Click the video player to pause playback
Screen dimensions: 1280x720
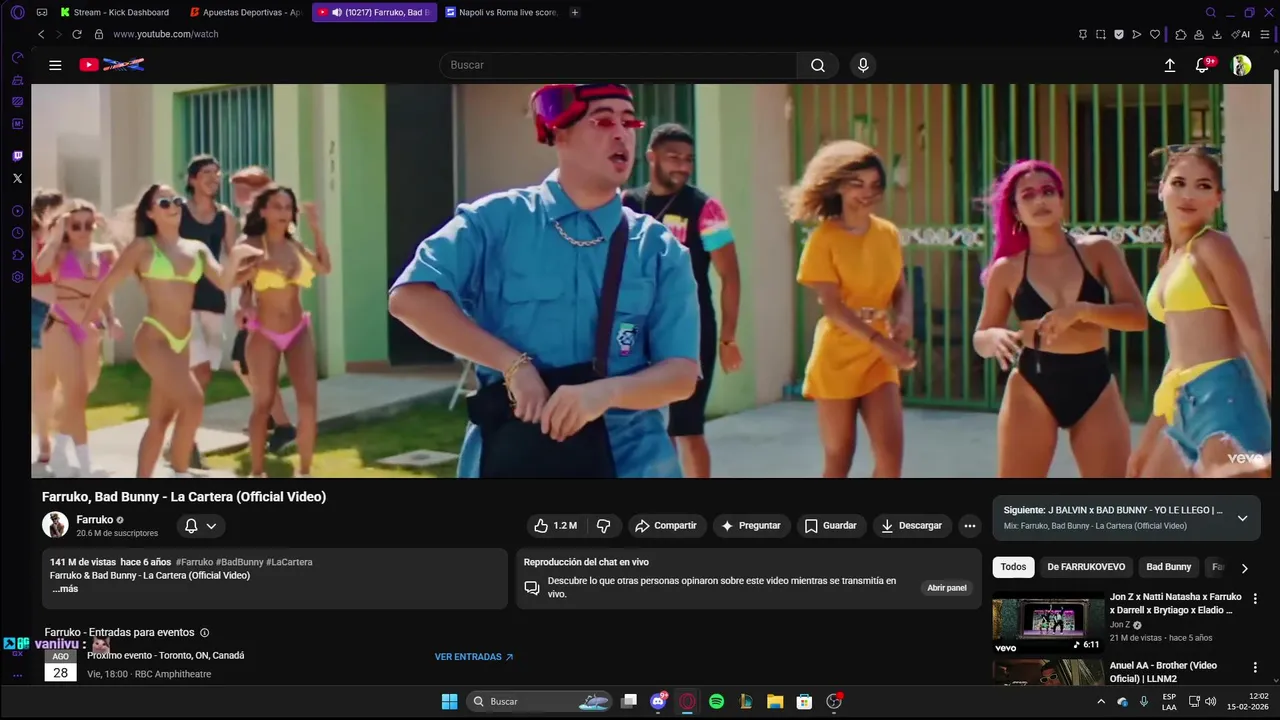(x=653, y=281)
